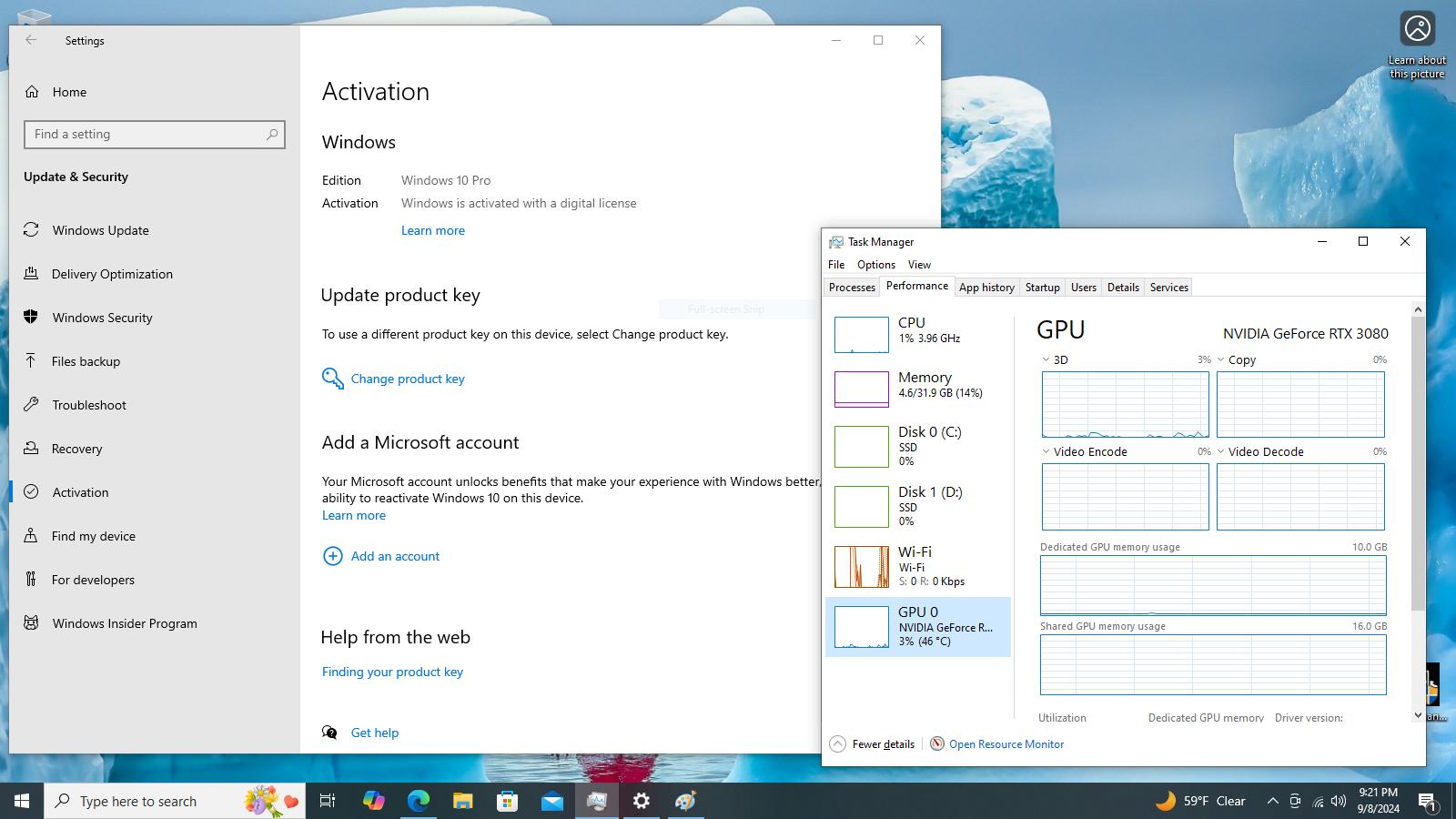
Task: Click the Activation checkmark circle icon
Action: (31, 492)
